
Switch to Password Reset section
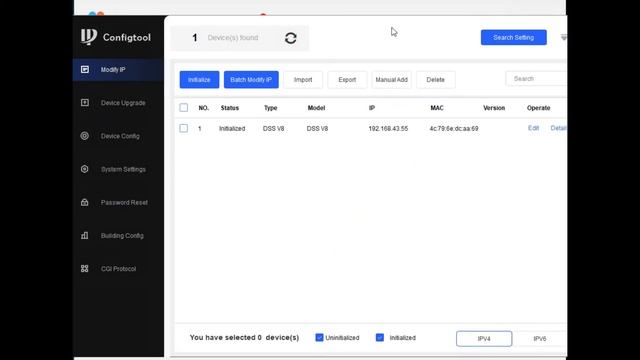click(124, 202)
